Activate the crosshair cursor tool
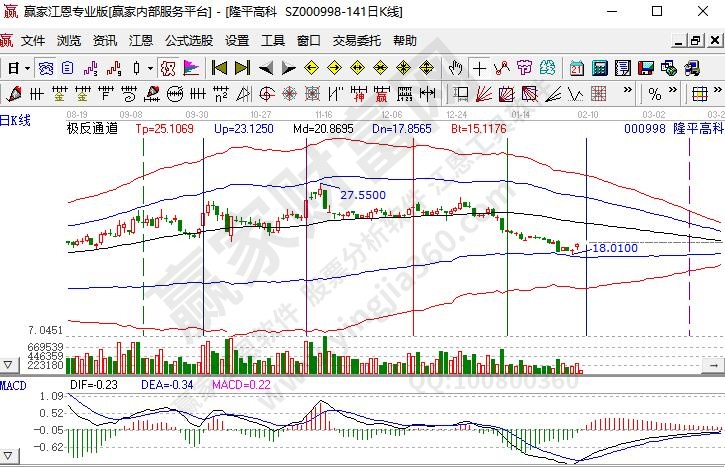The image size is (725, 467). (x=479, y=68)
